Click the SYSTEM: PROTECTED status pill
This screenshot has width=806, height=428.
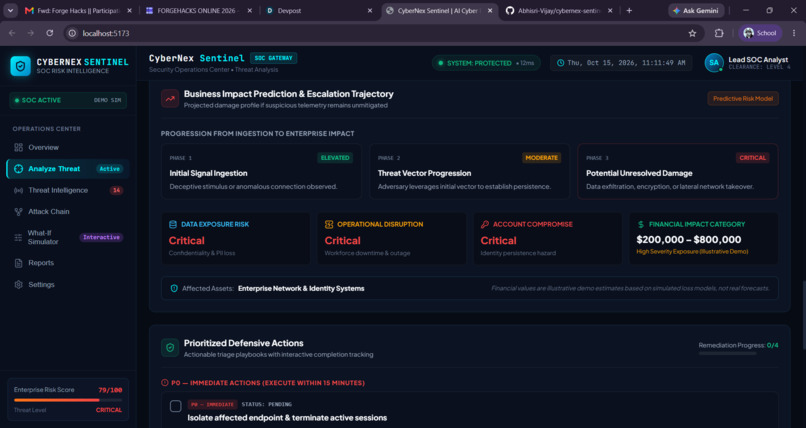point(486,63)
